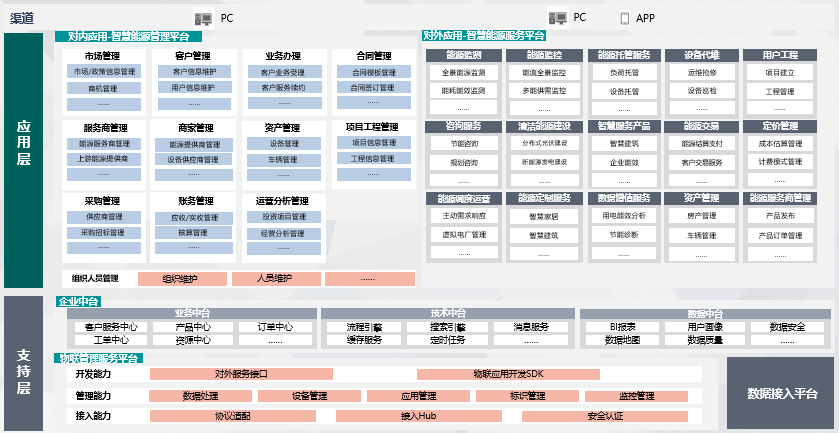Click 项目建立 under 用户工程
Screen dimensions: 839x433
coord(780,72)
